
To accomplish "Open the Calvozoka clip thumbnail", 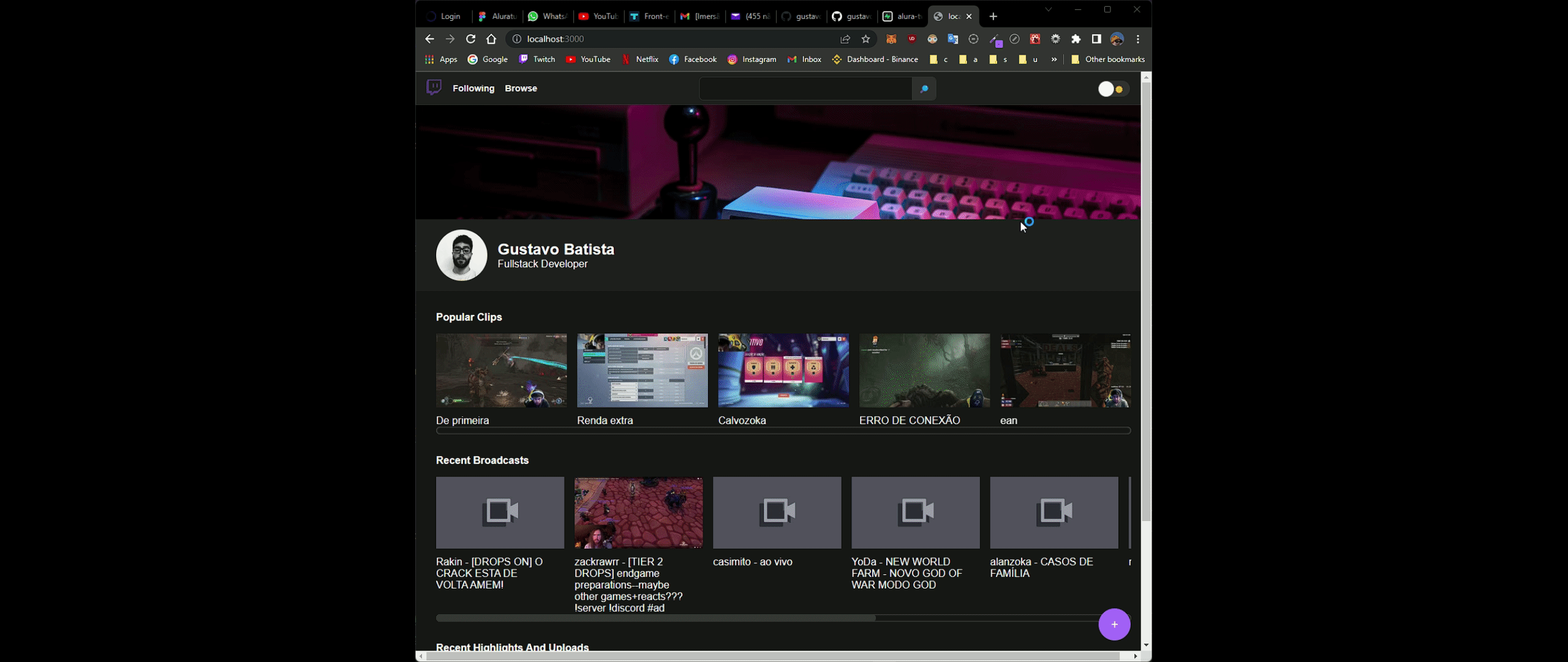I will pos(783,370).
